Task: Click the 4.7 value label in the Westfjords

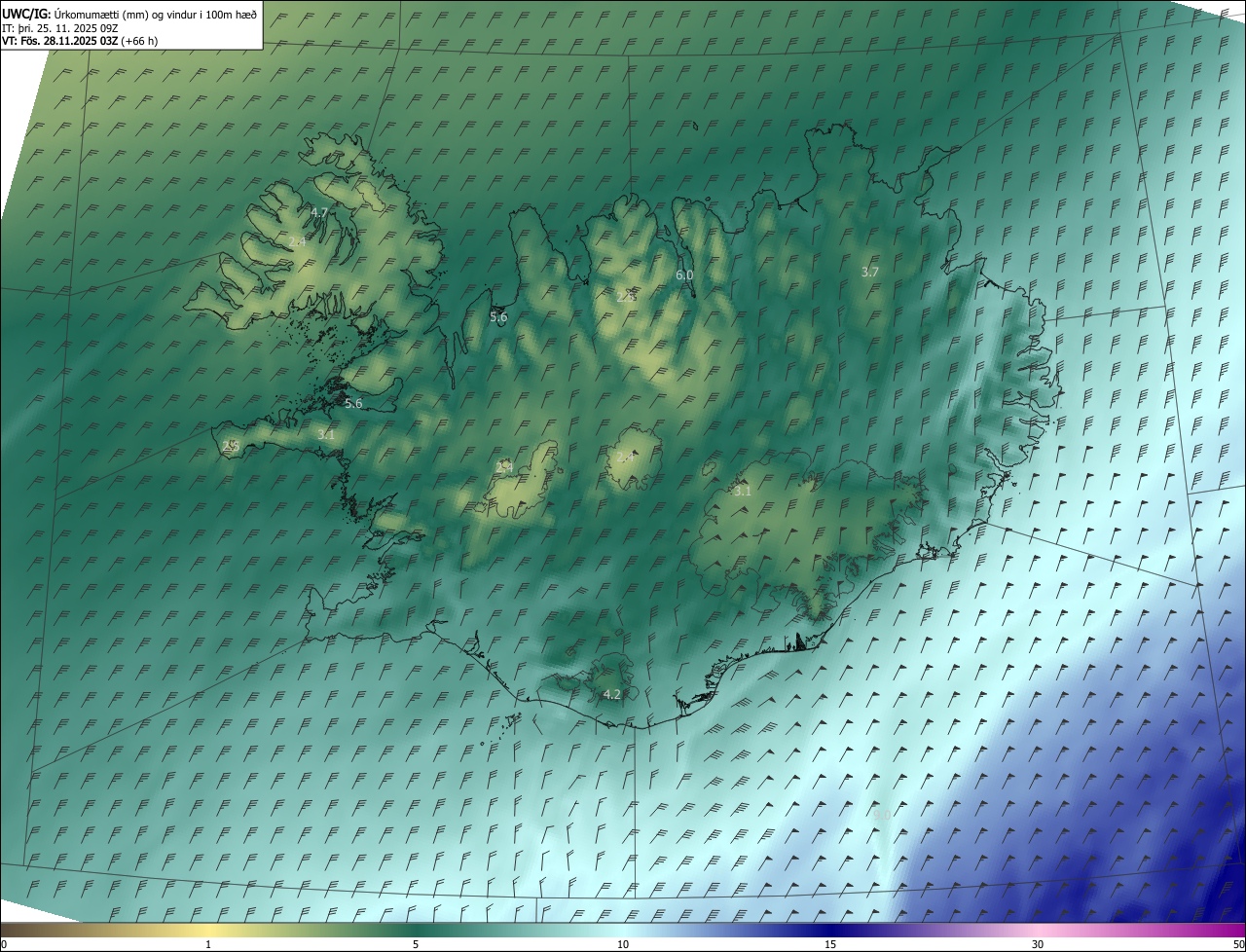Action: click(319, 212)
